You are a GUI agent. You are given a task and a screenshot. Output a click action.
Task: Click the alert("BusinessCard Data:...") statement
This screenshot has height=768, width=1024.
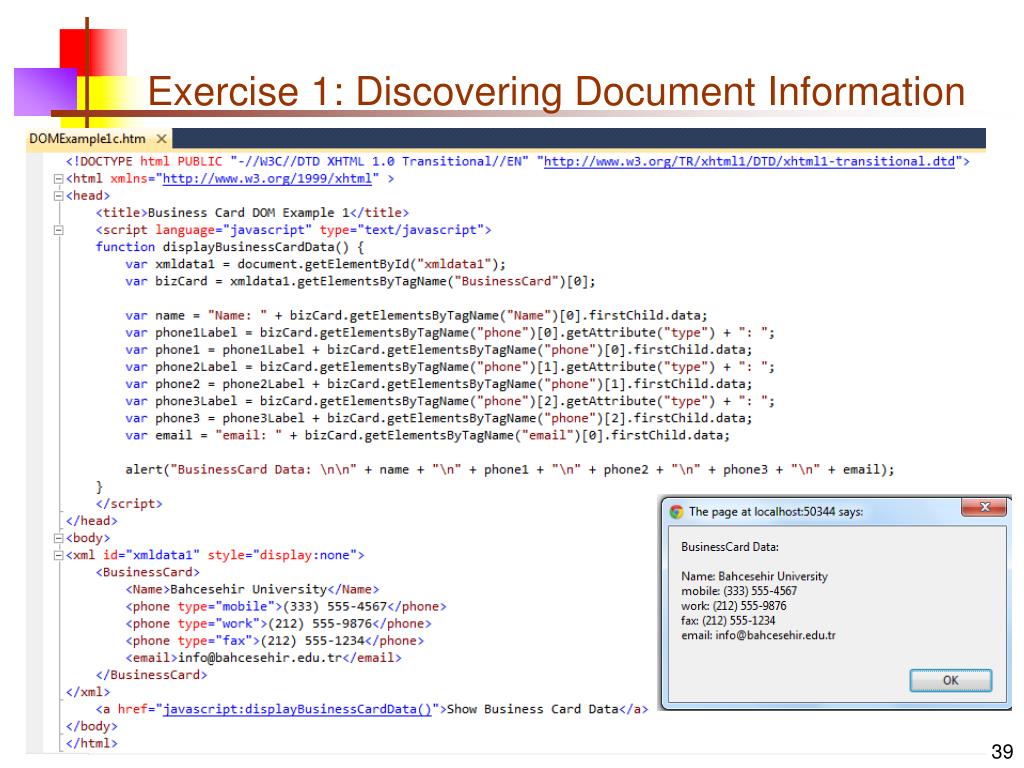click(x=509, y=470)
